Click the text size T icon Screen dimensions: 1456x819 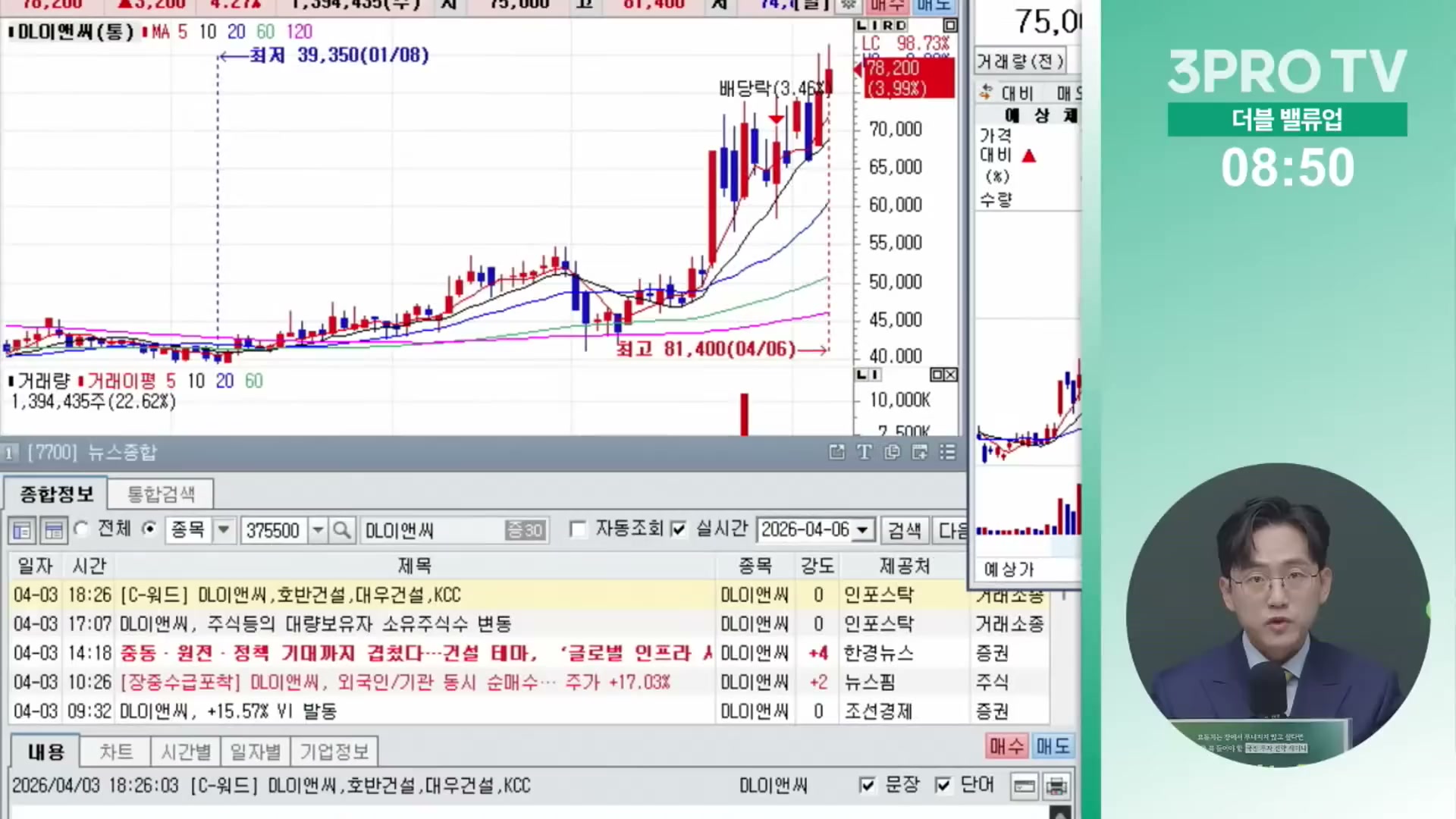click(864, 453)
